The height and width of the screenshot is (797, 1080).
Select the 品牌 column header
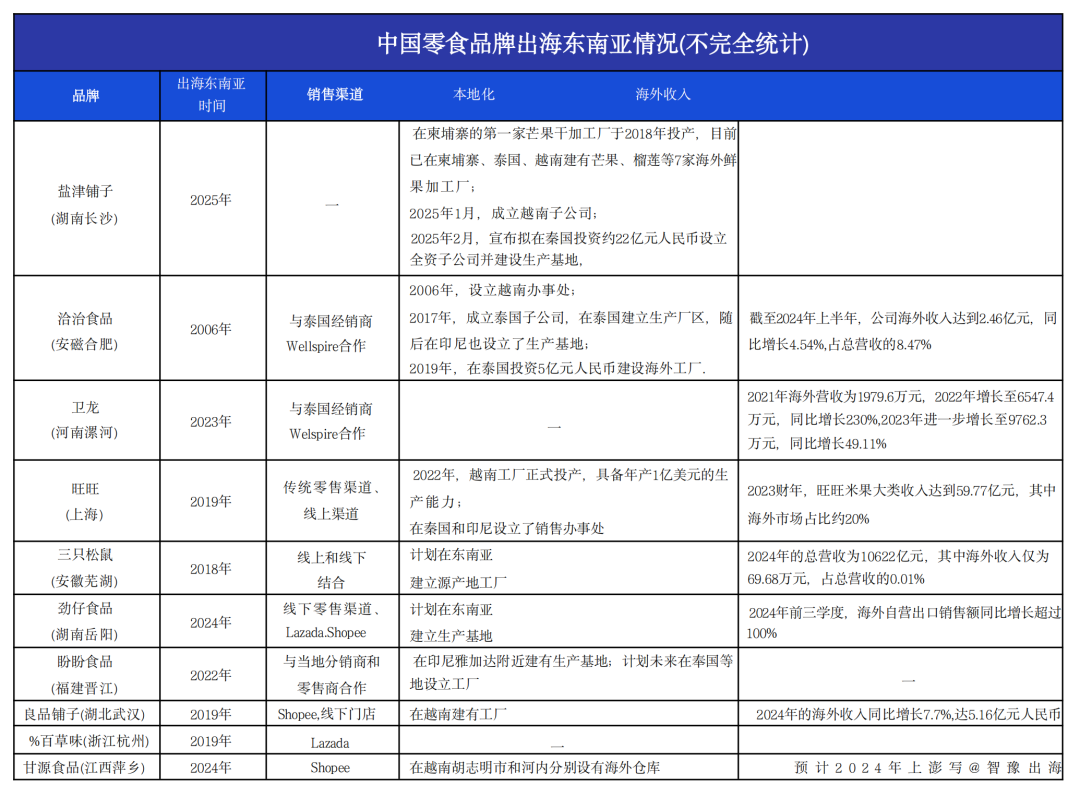pos(86,94)
